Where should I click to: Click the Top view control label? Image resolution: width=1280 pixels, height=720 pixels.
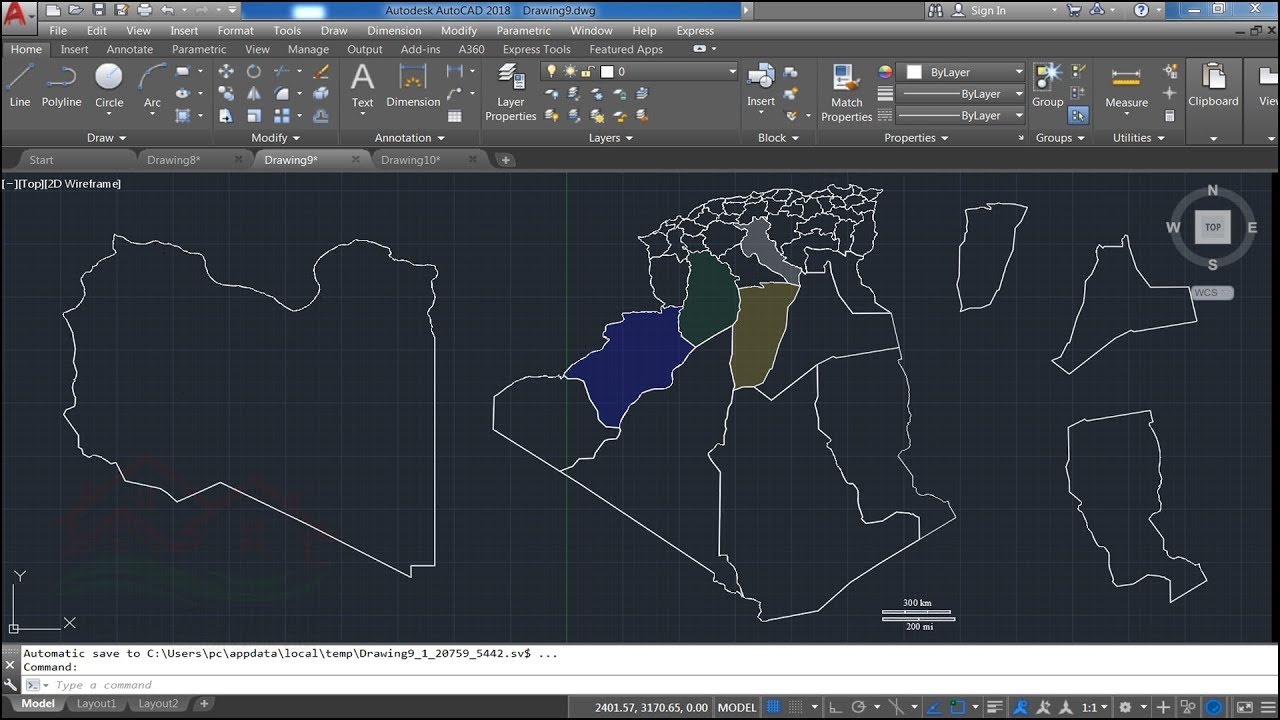pyautogui.click(x=32, y=184)
